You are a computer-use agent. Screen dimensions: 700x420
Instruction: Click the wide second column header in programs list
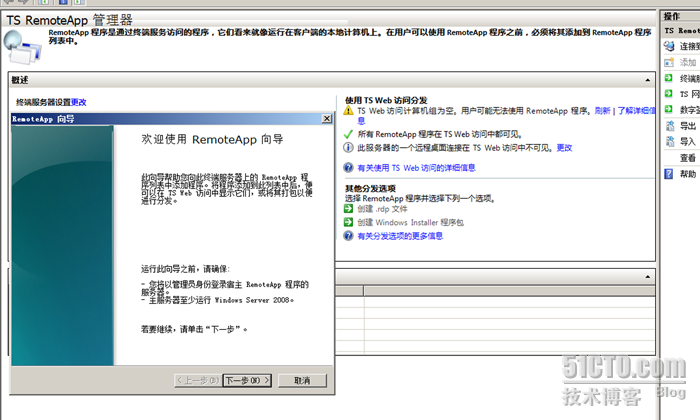(509, 291)
